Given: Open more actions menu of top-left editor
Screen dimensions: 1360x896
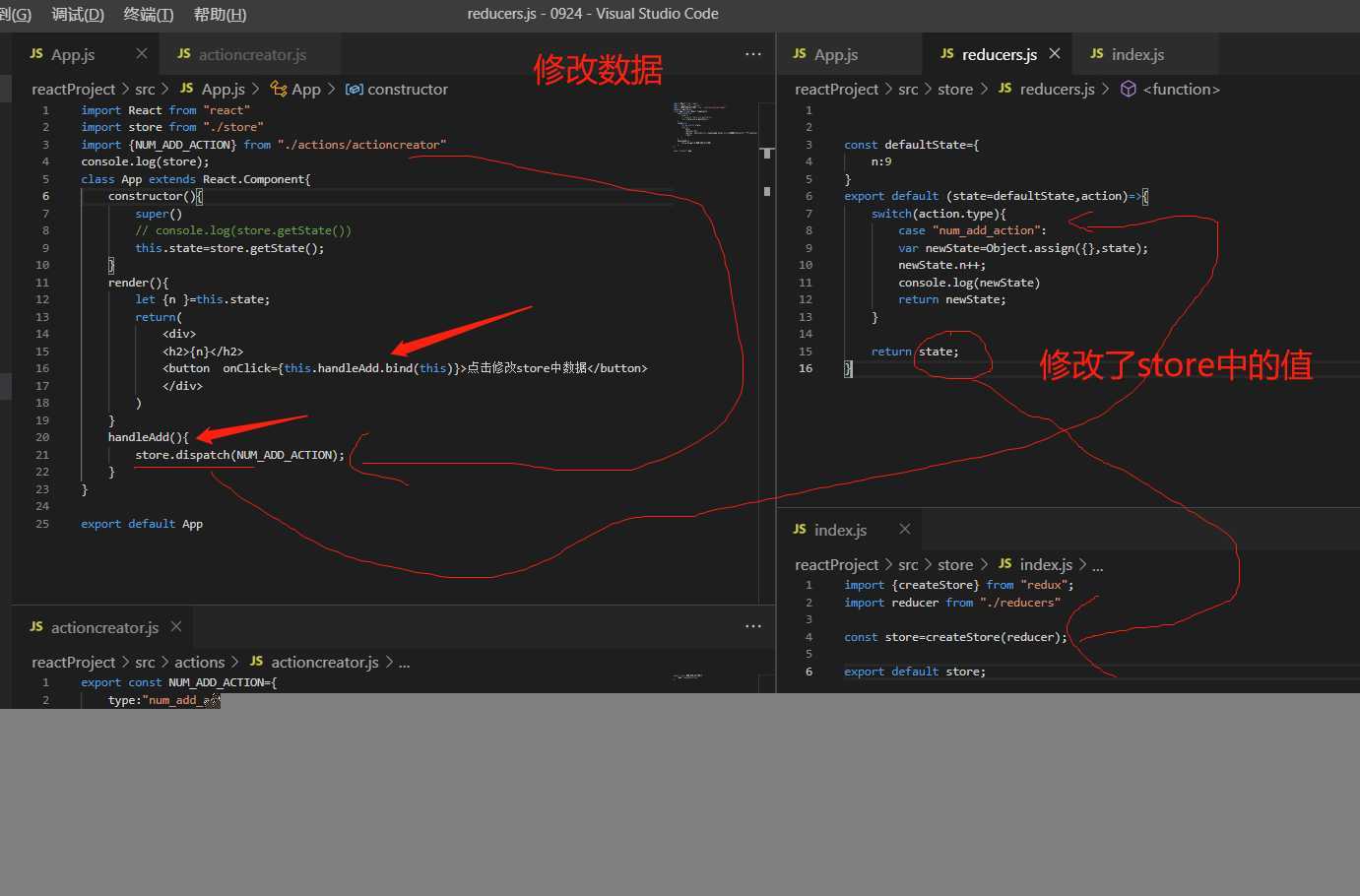Looking at the screenshot, I should (x=753, y=54).
